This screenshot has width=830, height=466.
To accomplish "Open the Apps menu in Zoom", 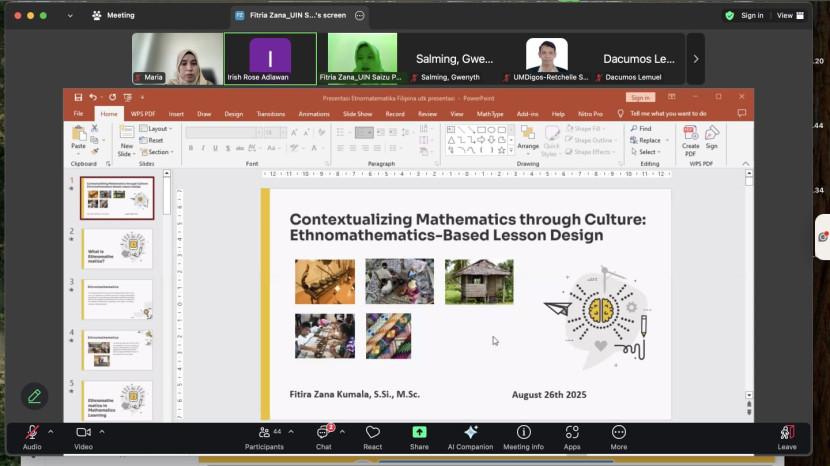I will click(x=572, y=433).
